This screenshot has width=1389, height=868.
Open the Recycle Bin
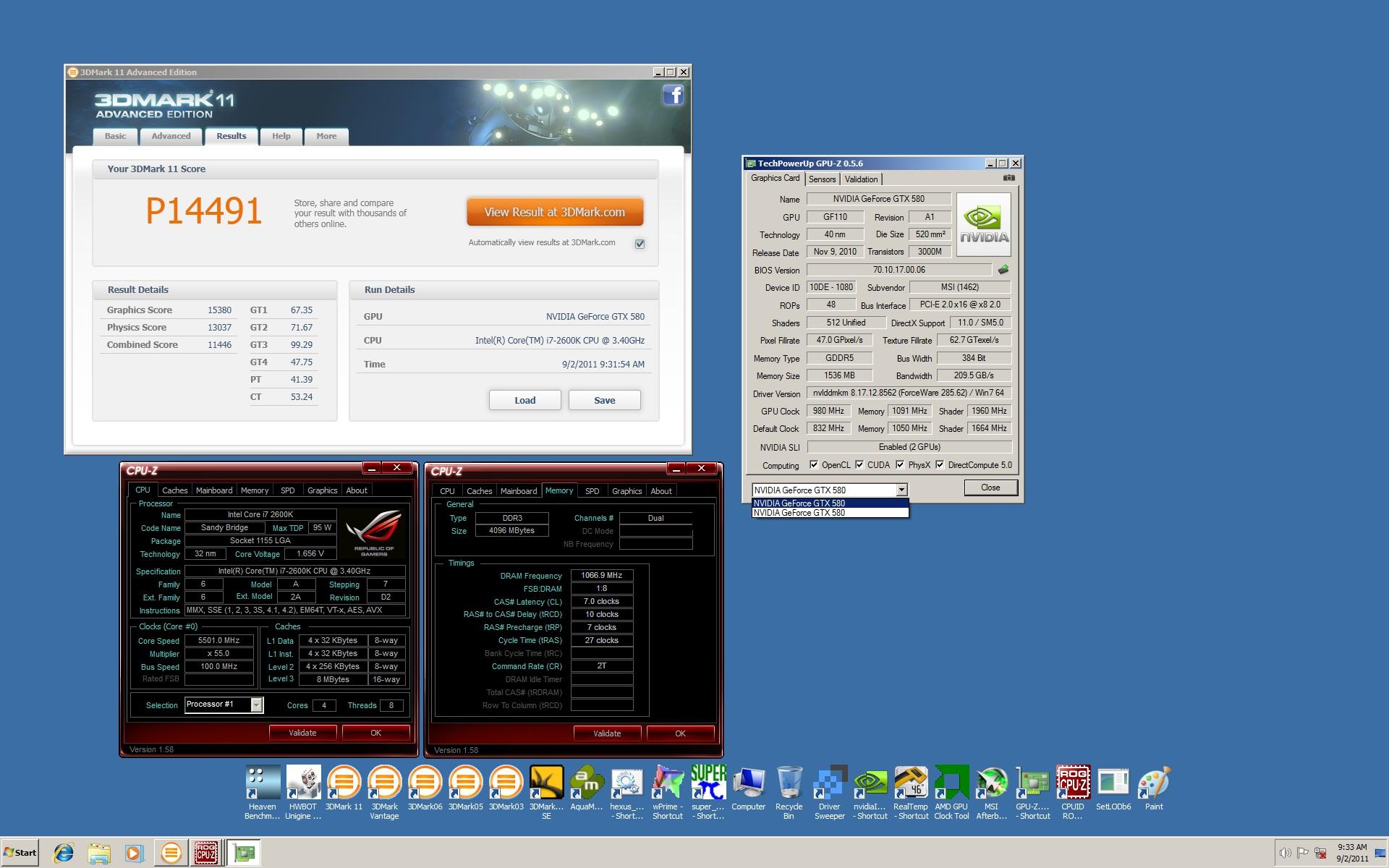[x=789, y=793]
